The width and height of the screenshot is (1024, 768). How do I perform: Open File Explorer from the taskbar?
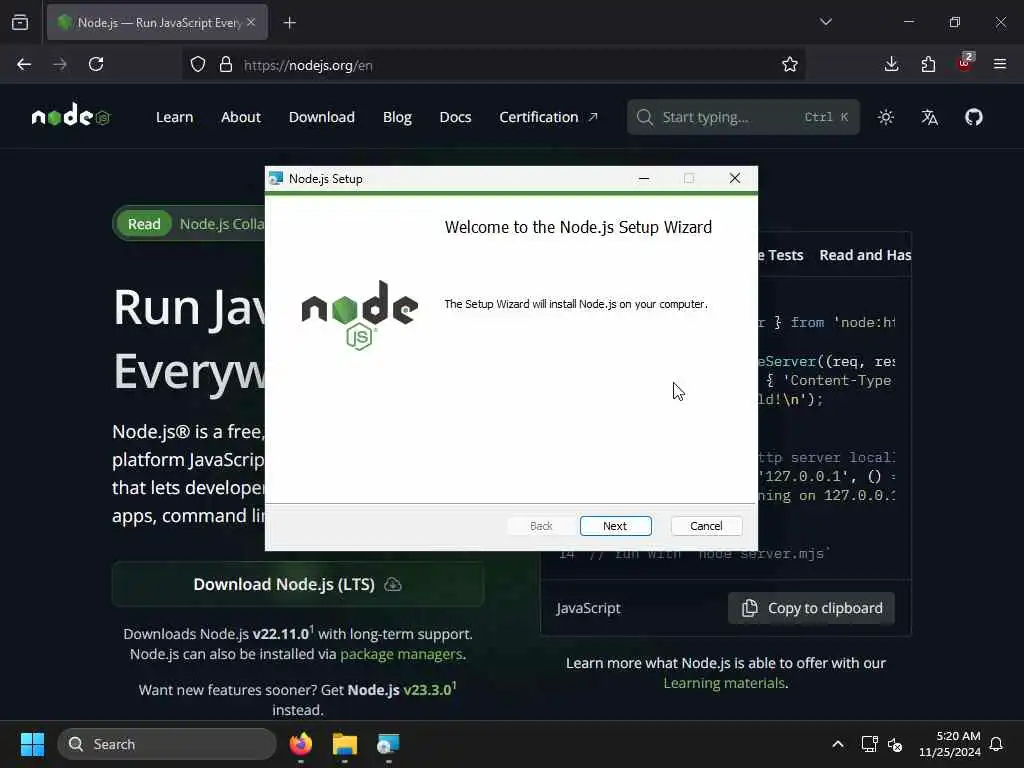(x=344, y=744)
